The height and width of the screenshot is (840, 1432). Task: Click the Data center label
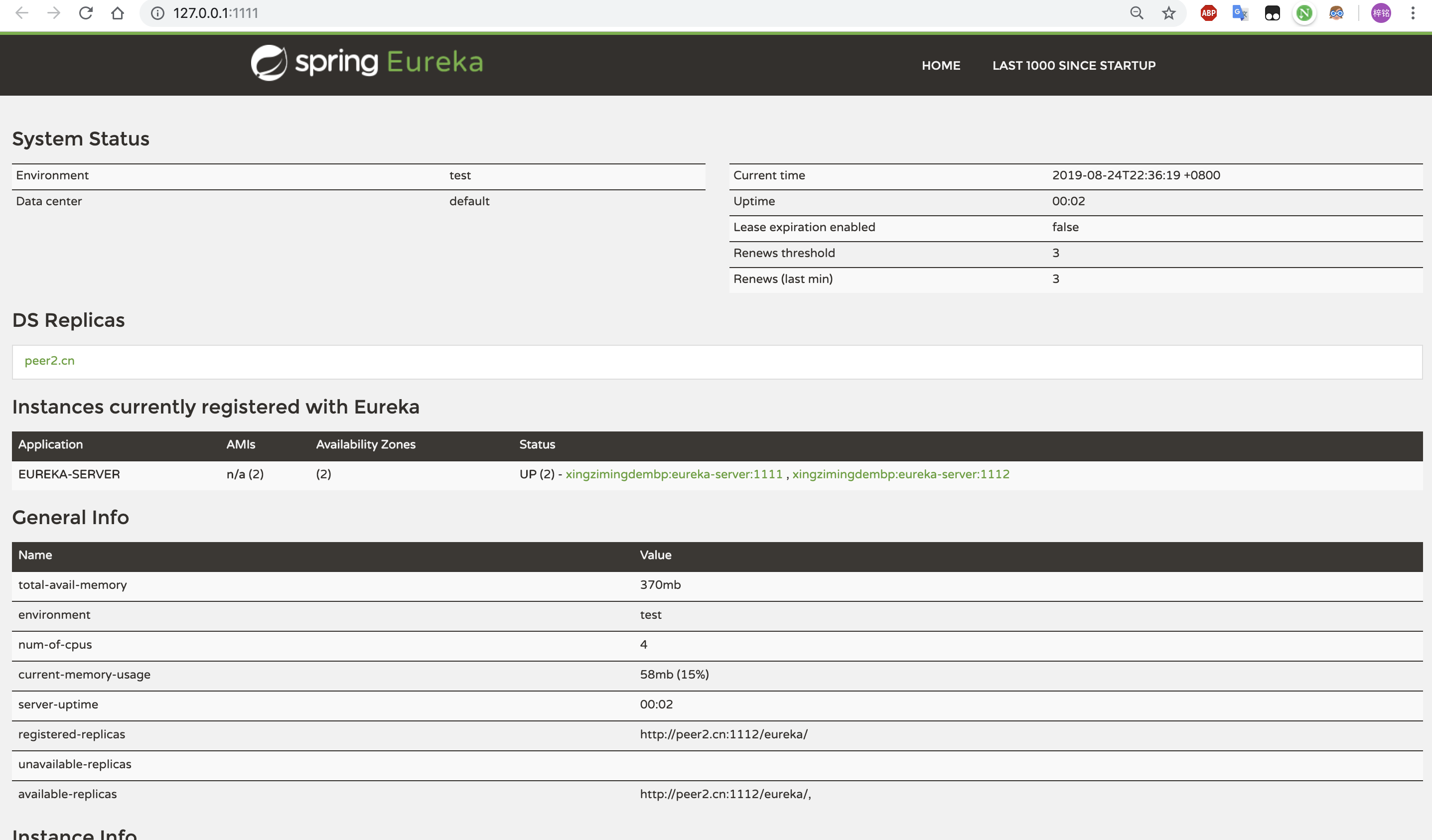(49, 201)
